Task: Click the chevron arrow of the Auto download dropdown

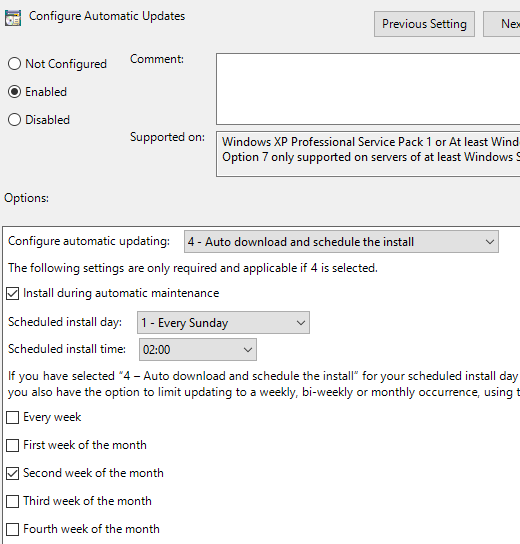Action: [x=490, y=242]
